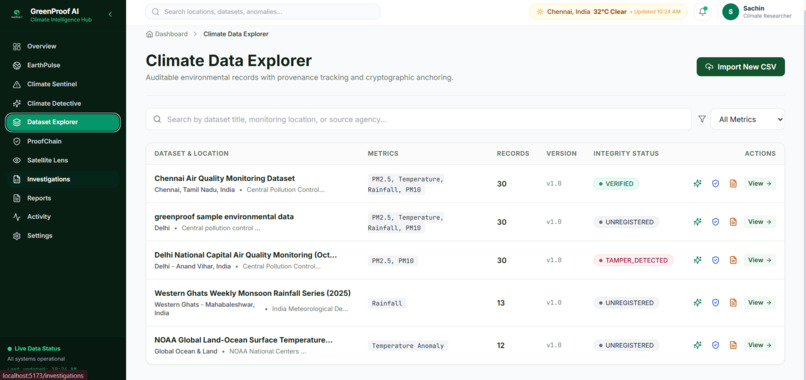The width and height of the screenshot is (806, 380).
Task: Click shield icon in Delhi National Capital row
Action: (715, 260)
